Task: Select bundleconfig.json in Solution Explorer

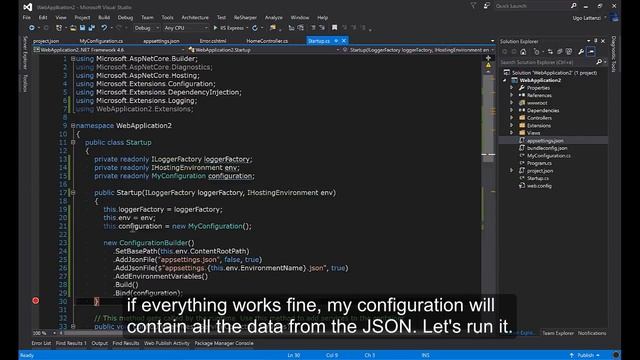Action: pyautogui.click(x=547, y=148)
